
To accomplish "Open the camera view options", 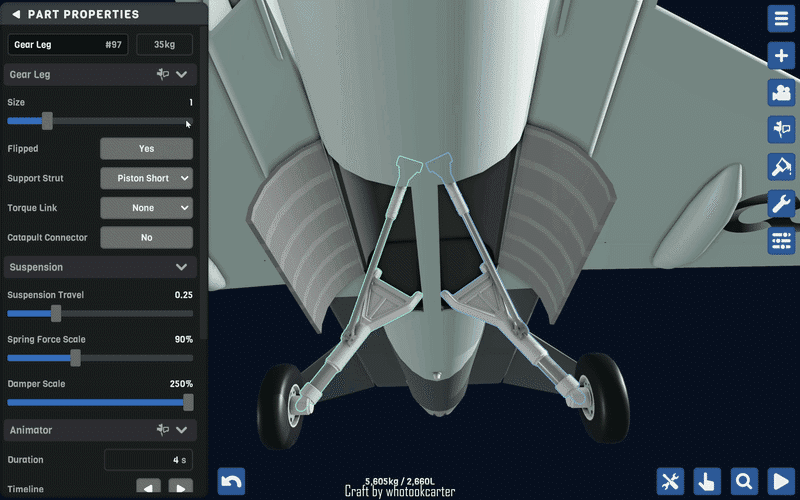I will click(x=781, y=93).
